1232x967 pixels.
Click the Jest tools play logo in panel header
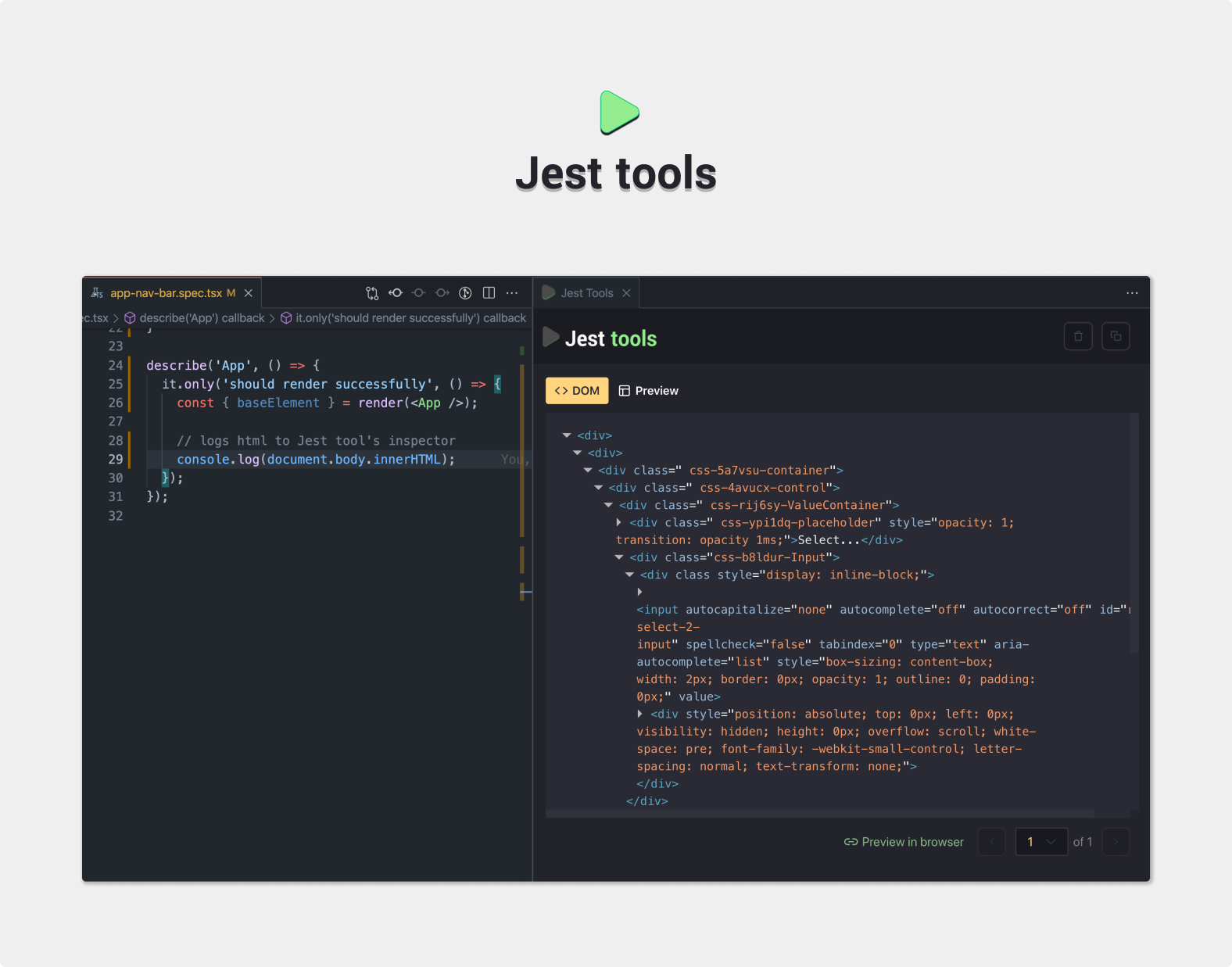click(x=551, y=337)
